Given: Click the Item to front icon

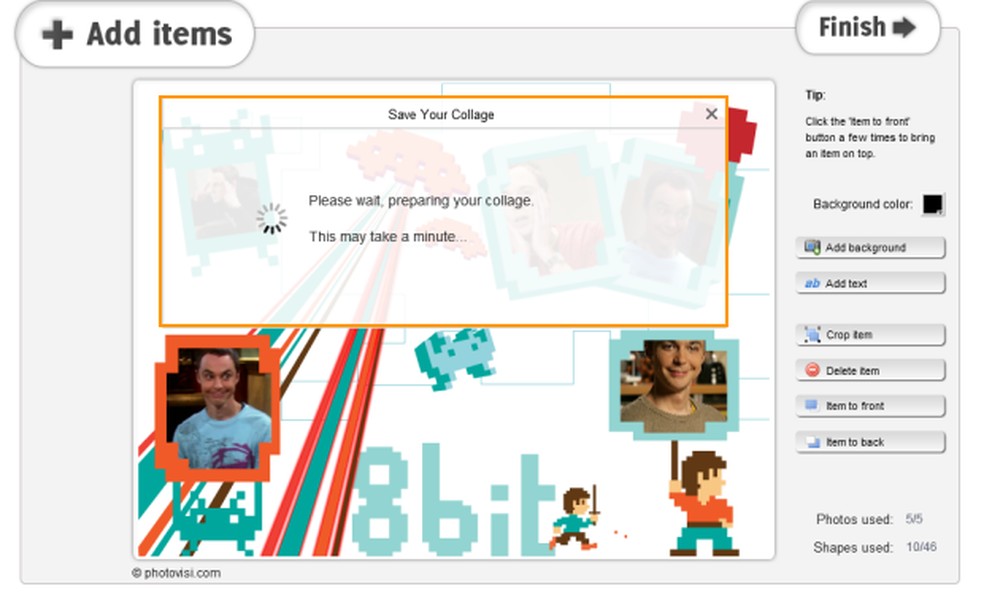Looking at the screenshot, I should [812, 405].
